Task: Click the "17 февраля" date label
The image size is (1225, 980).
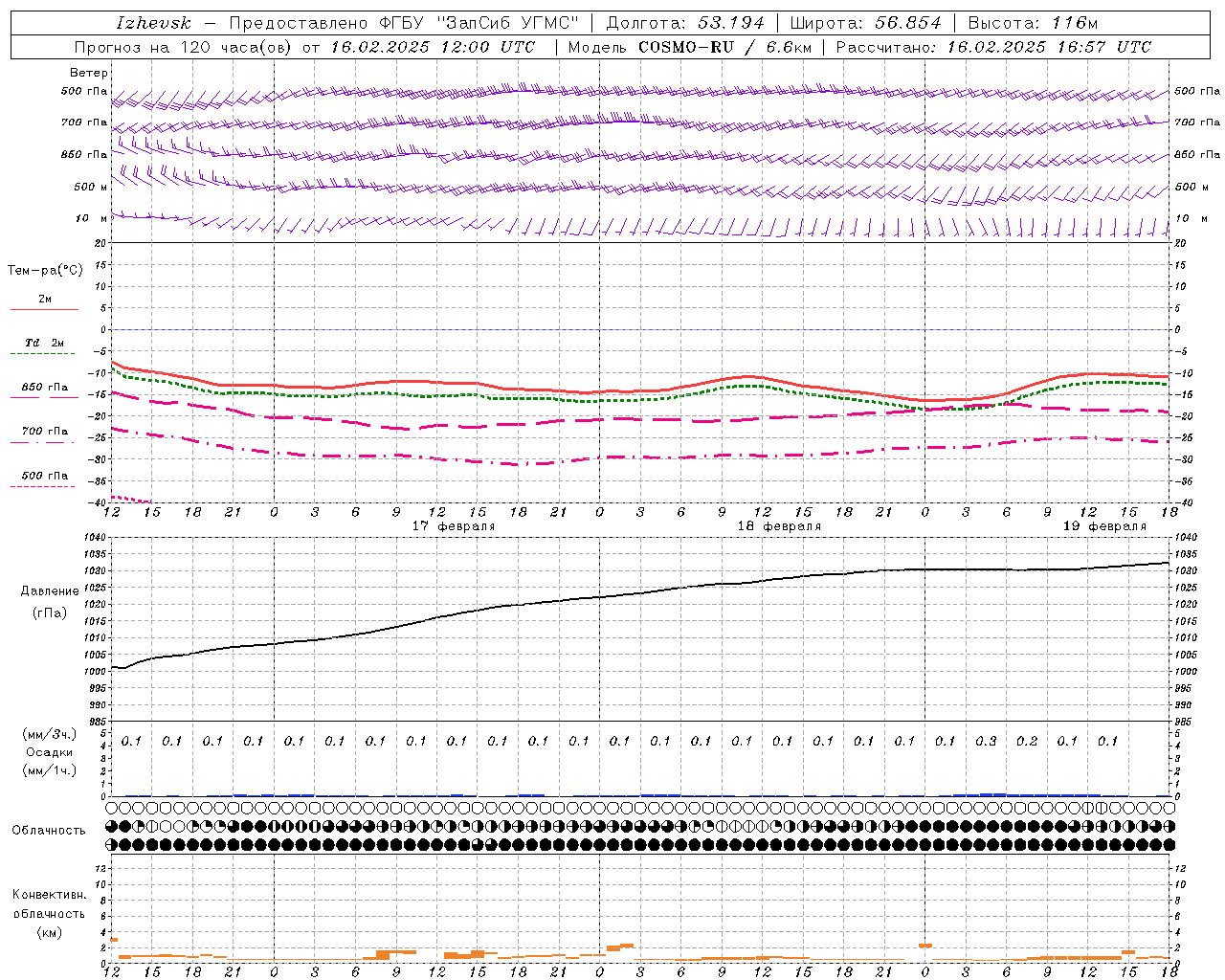Action: tap(454, 526)
